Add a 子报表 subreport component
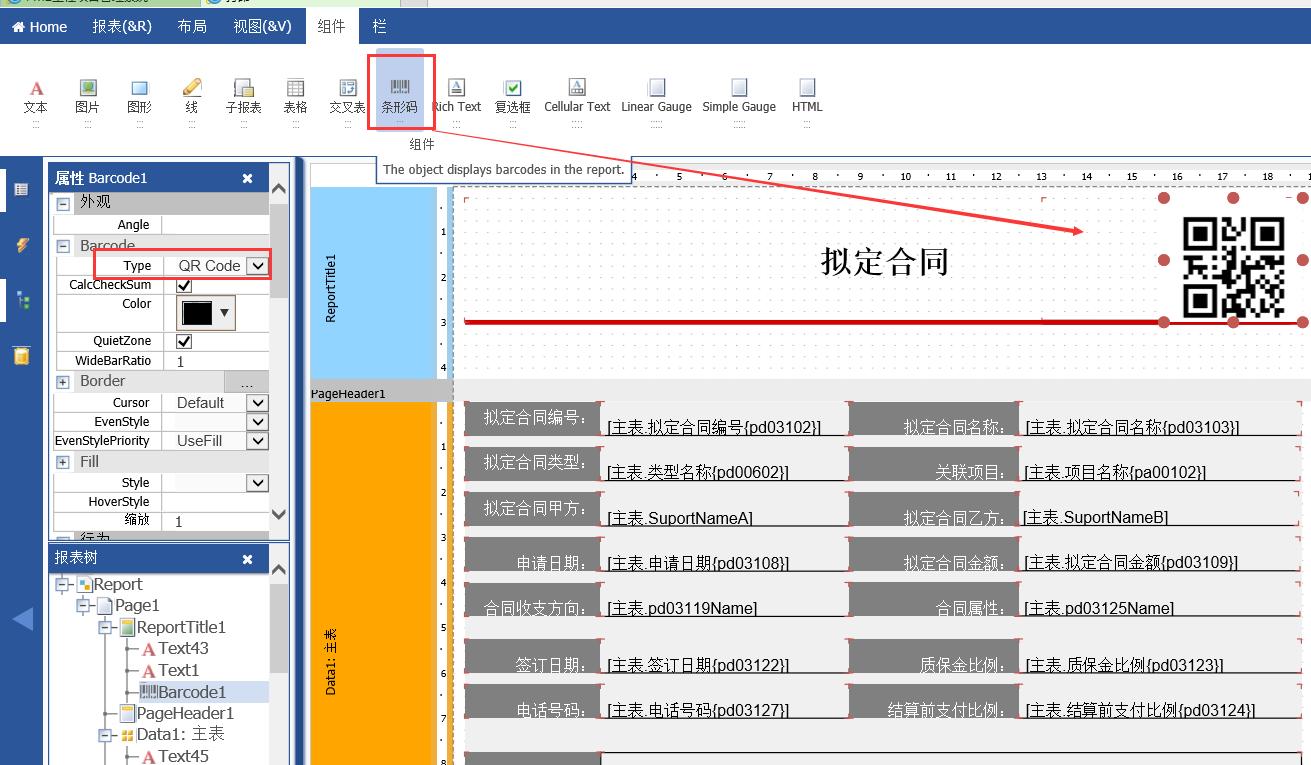The image size is (1311, 765). point(243,96)
